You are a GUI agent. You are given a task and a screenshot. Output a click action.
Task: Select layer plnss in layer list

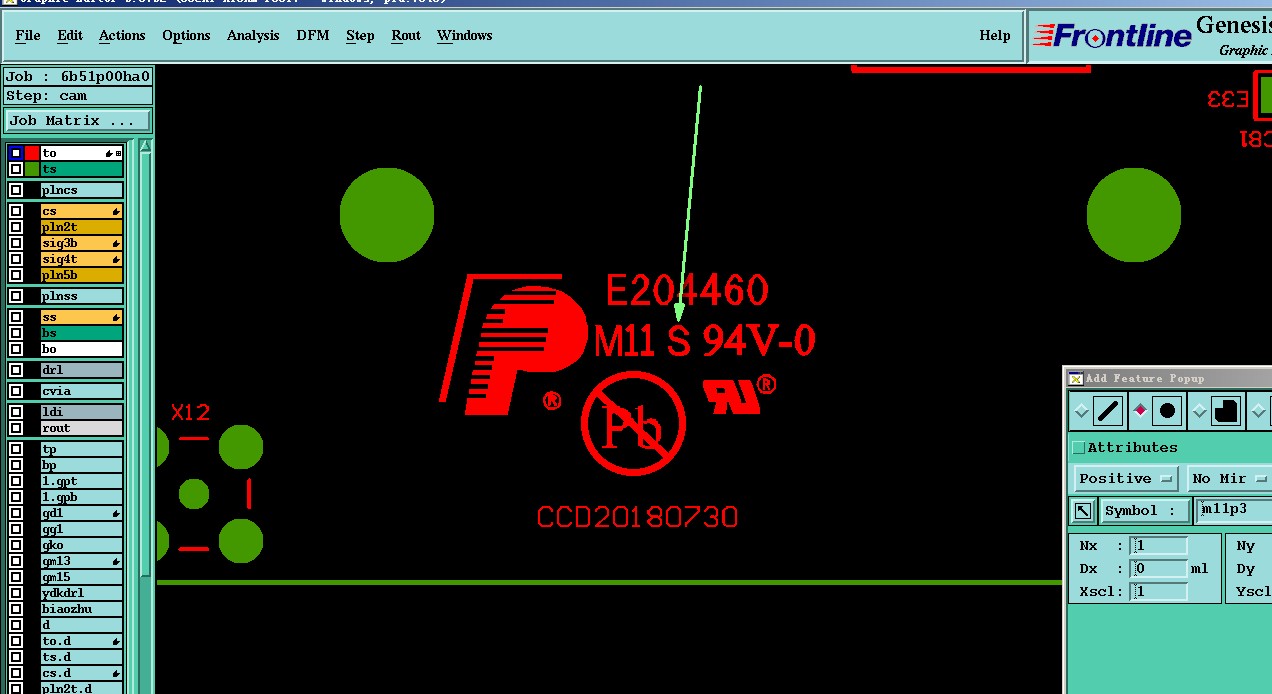(81, 296)
